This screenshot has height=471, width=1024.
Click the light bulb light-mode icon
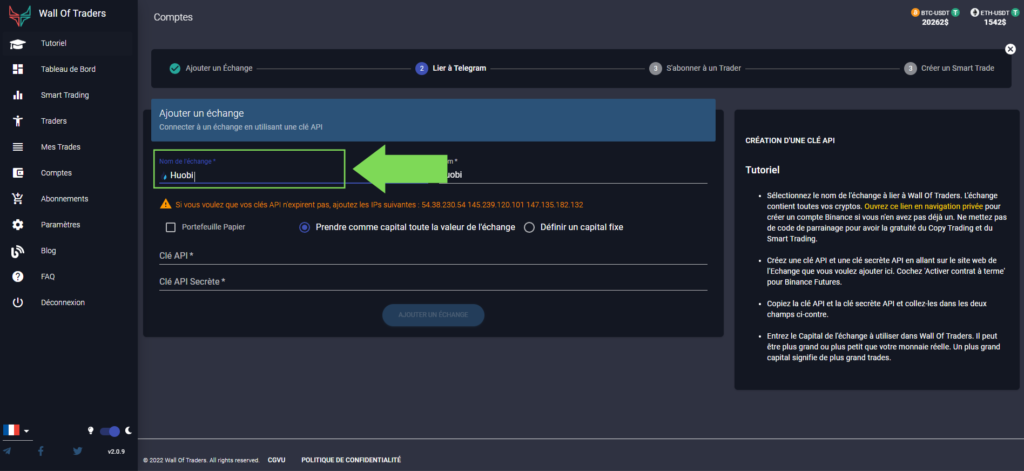pos(91,430)
